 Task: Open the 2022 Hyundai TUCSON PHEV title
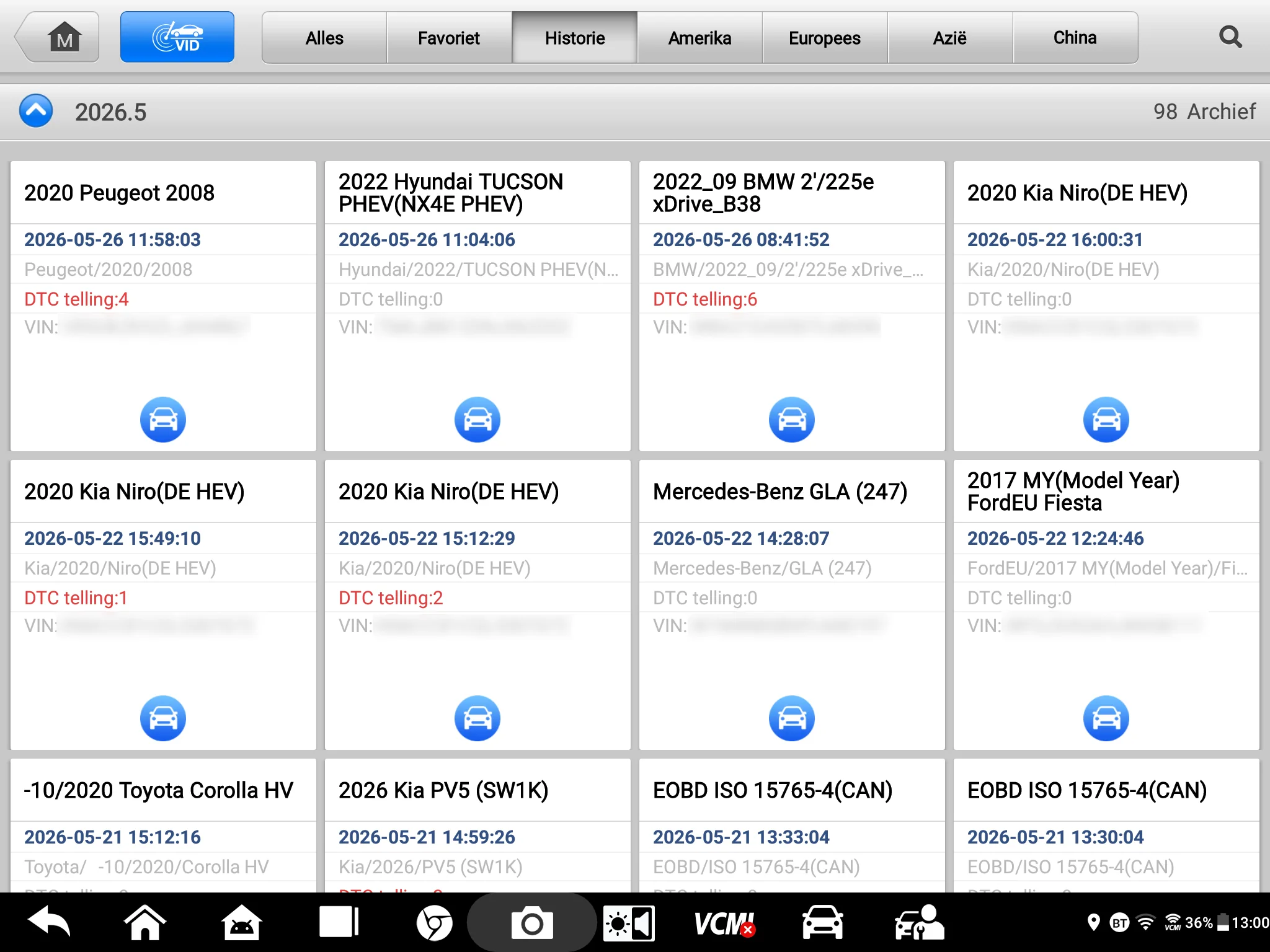tap(451, 193)
